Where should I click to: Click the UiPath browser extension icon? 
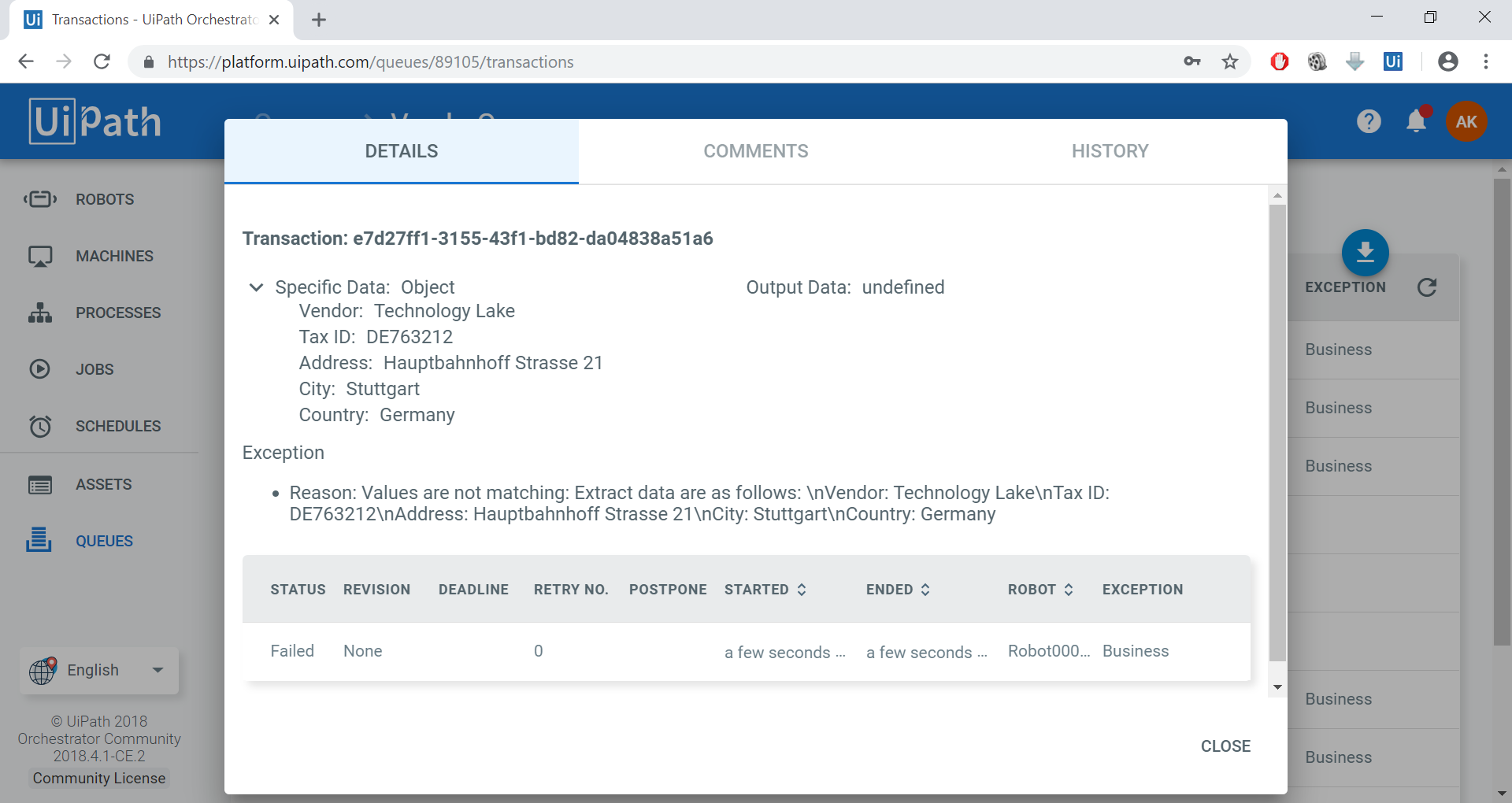(x=1393, y=61)
